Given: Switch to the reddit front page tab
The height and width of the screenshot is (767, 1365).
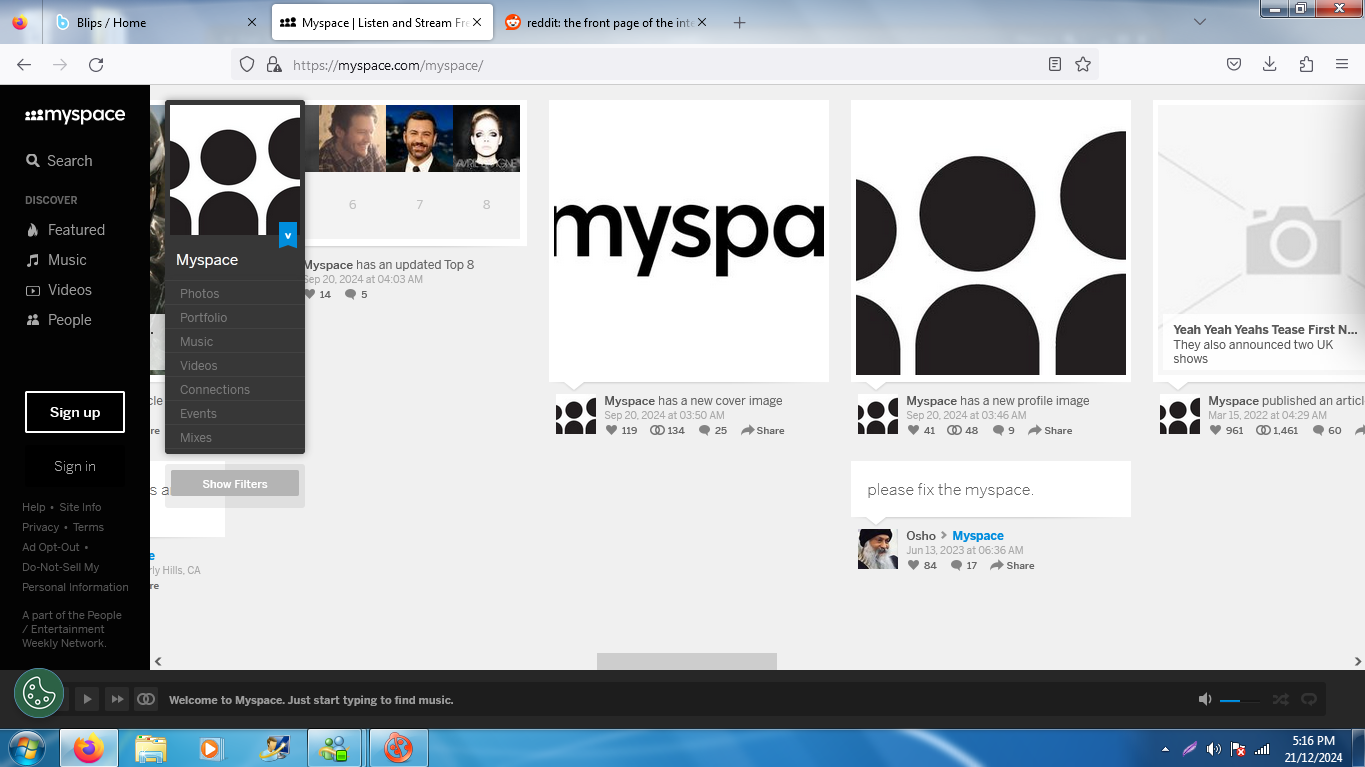Looking at the screenshot, I should tap(604, 22).
